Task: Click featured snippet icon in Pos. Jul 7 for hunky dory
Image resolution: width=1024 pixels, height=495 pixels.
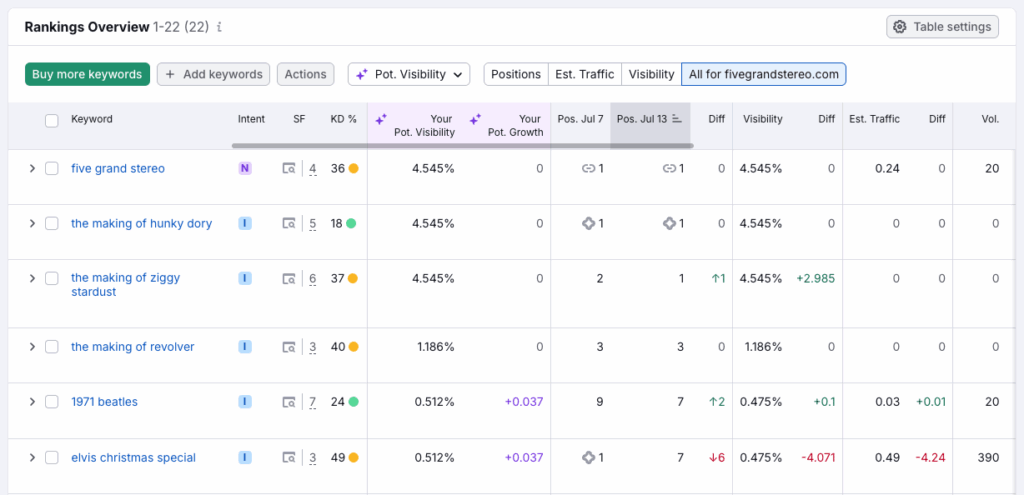Action: (588, 223)
